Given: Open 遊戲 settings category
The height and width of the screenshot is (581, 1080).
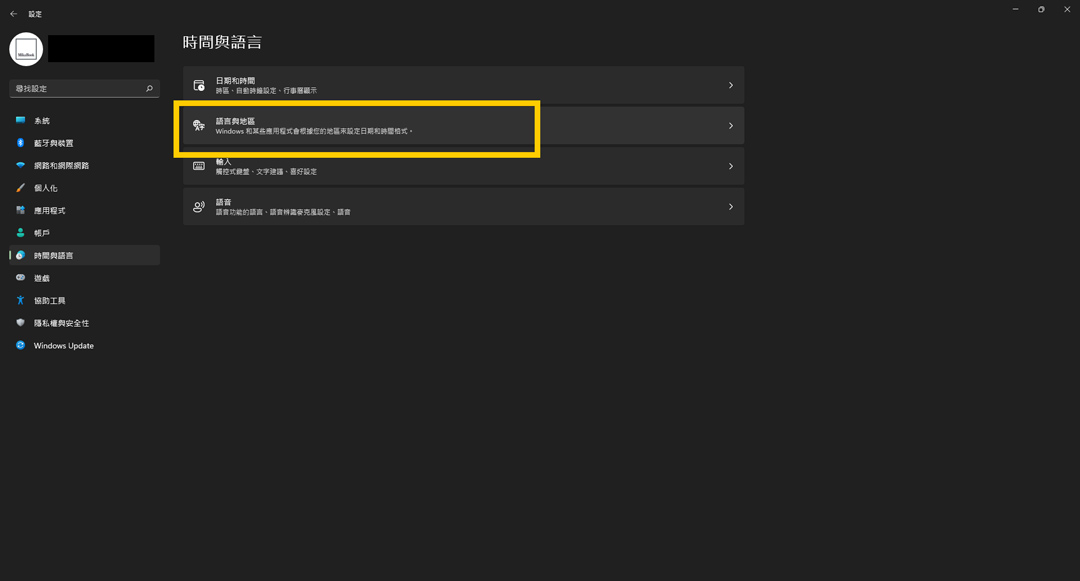Looking at the screenshot, I should (42, 278).
